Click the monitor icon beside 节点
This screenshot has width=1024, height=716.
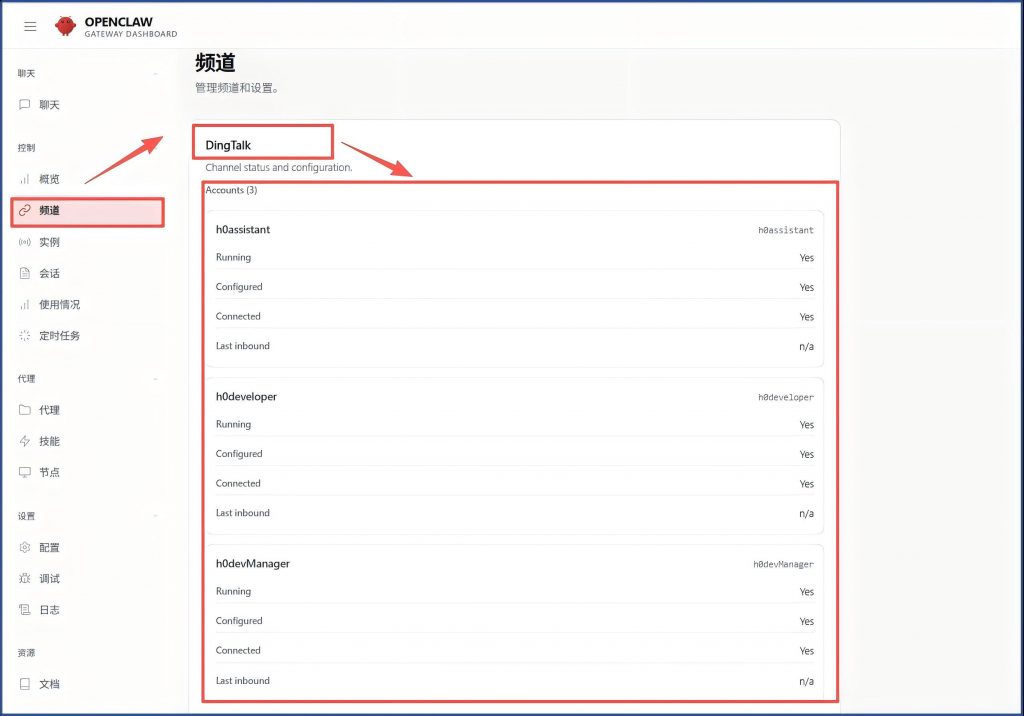tap(25, 472)
